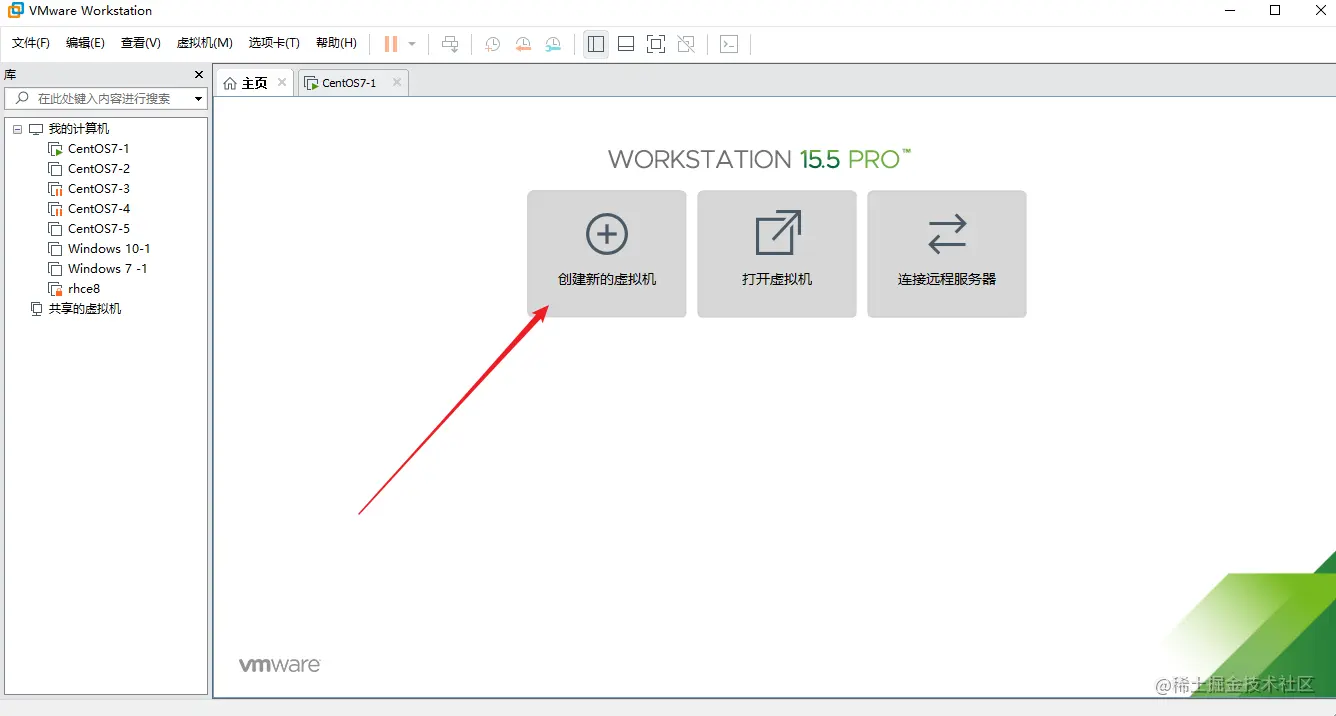The height and width of the screenshot is (716, 1336).
Task: Select CentOS7-1 in the library tree
Action: click(x=98, y=149)
